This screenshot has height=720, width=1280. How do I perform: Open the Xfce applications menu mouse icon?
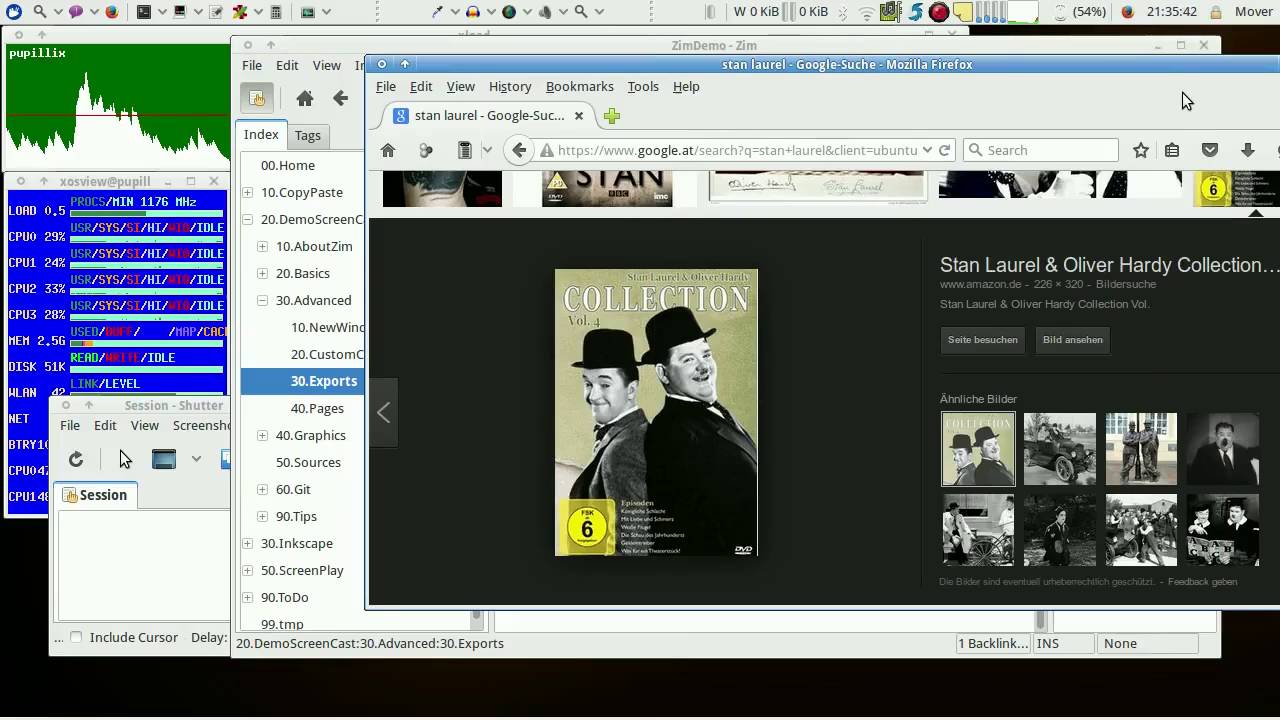[13, 12]
